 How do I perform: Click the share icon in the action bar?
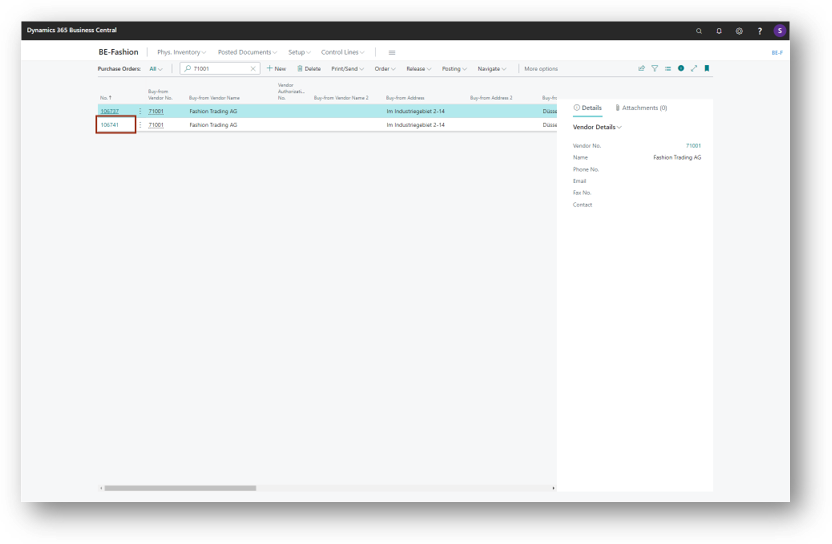pos(642,68)
